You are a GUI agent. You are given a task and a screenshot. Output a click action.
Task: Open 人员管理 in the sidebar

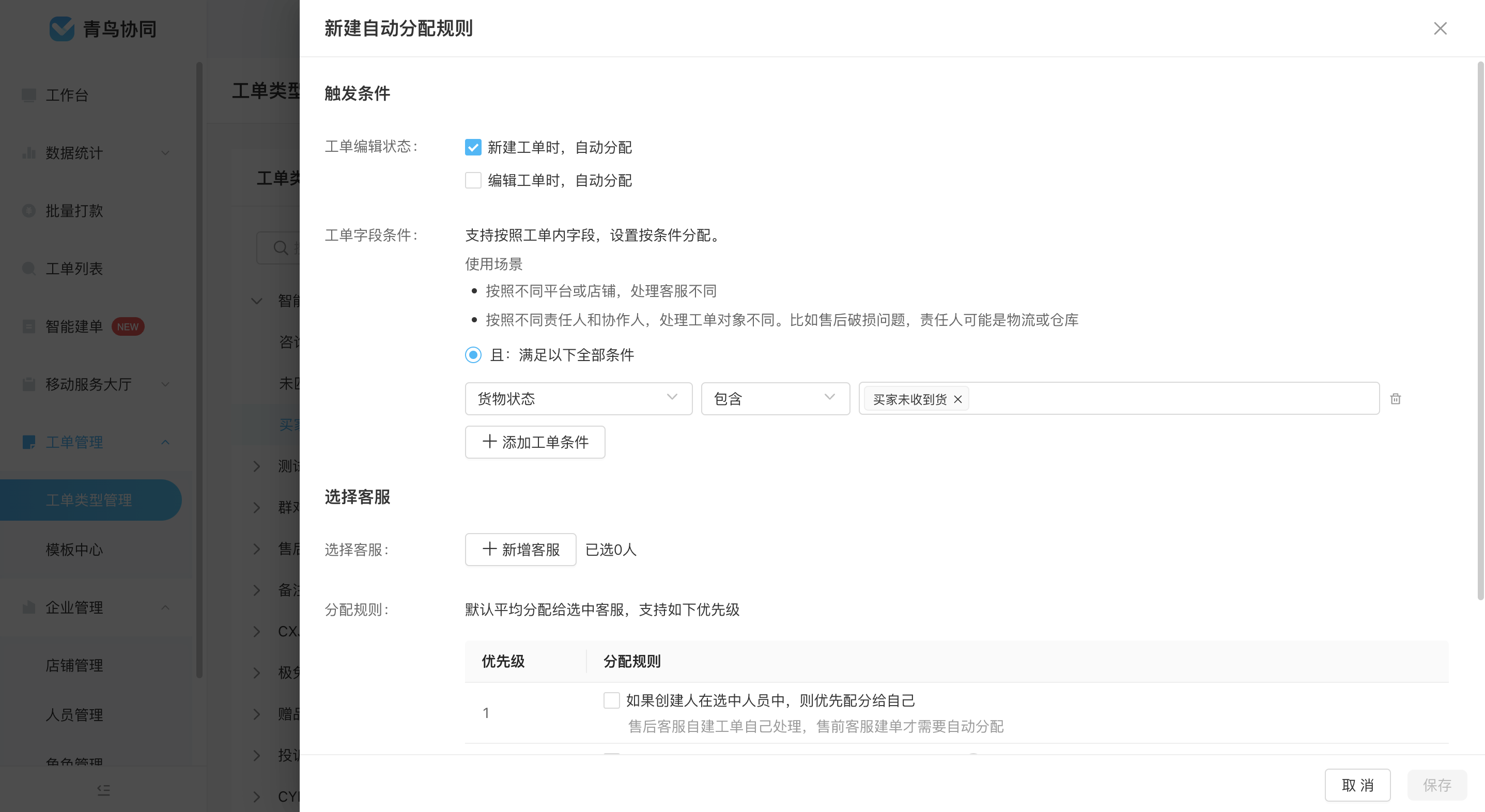[x=74, y=714]
